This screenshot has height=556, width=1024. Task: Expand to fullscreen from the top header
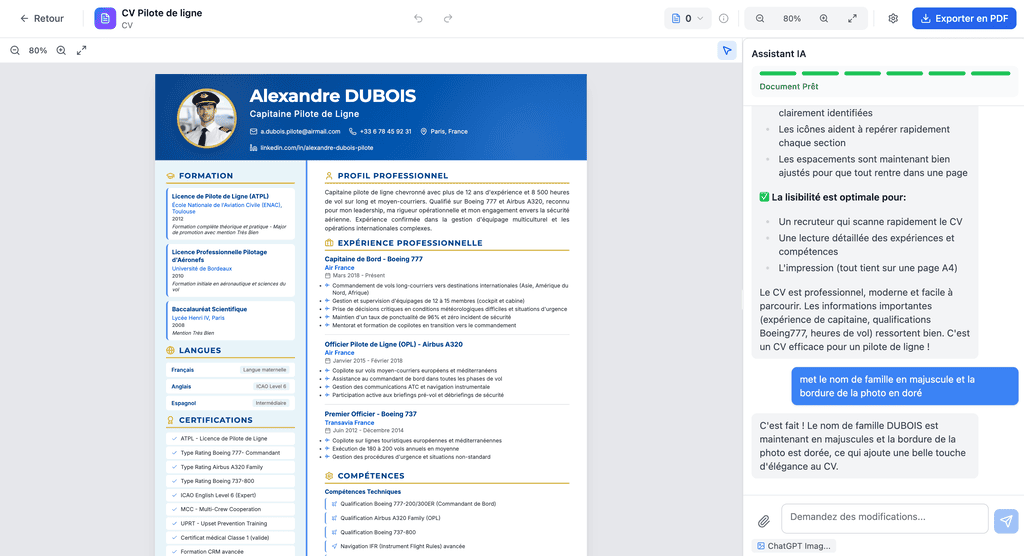coord(852,18)
